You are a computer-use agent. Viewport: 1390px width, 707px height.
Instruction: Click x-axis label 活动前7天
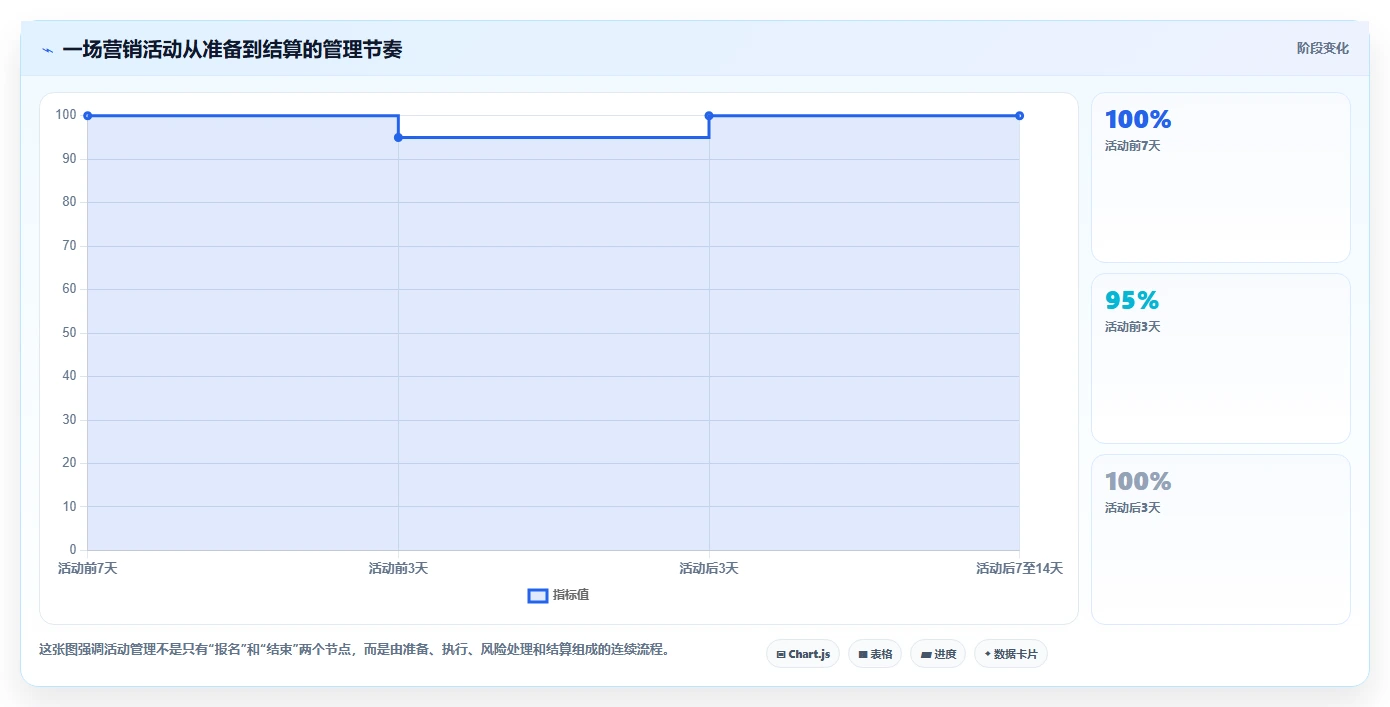click(x=88, y=568)
